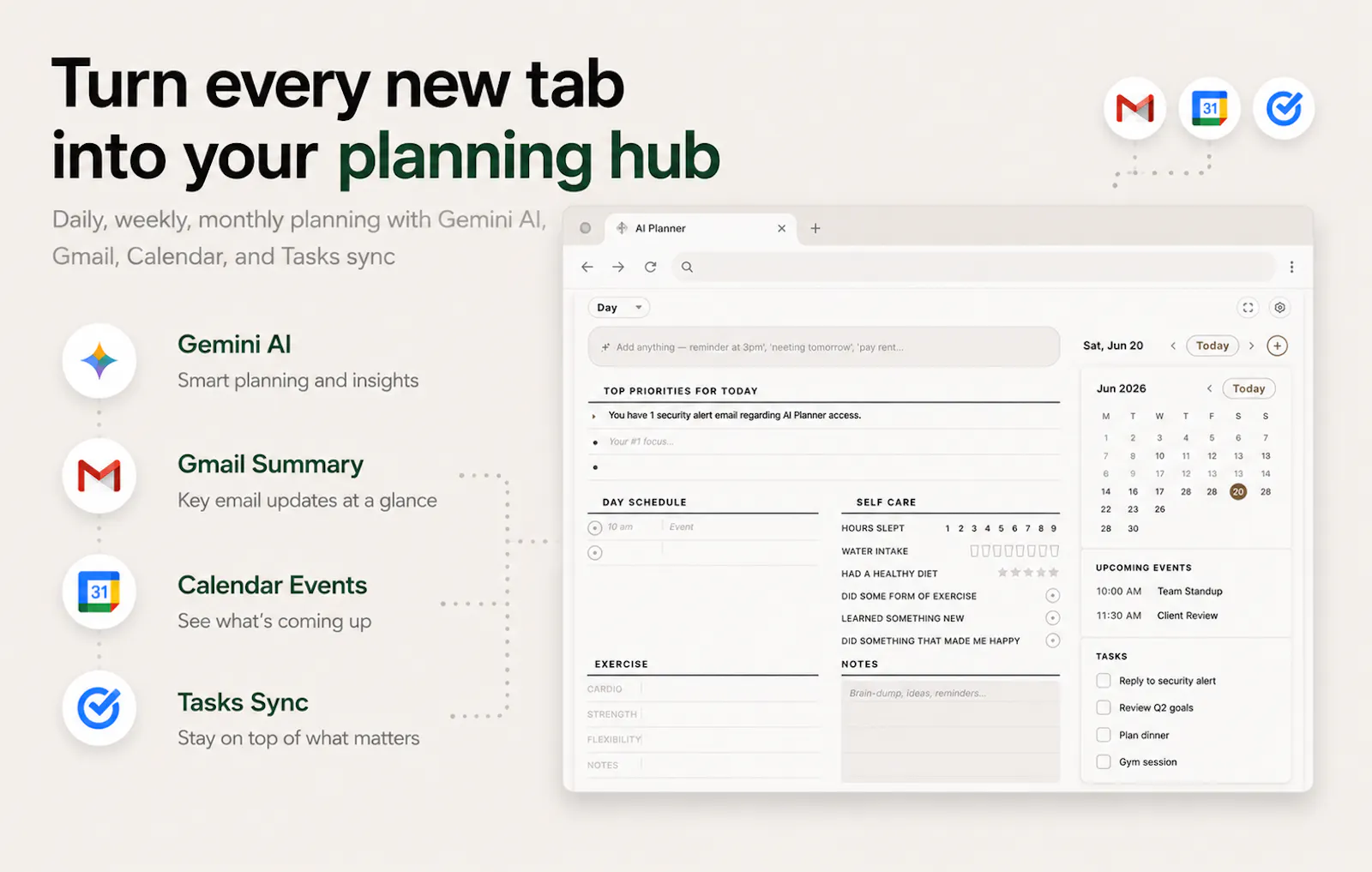Click the '10:00 AM' event time
This screenshot has height=872, width=1372.
click(1118, 592)
